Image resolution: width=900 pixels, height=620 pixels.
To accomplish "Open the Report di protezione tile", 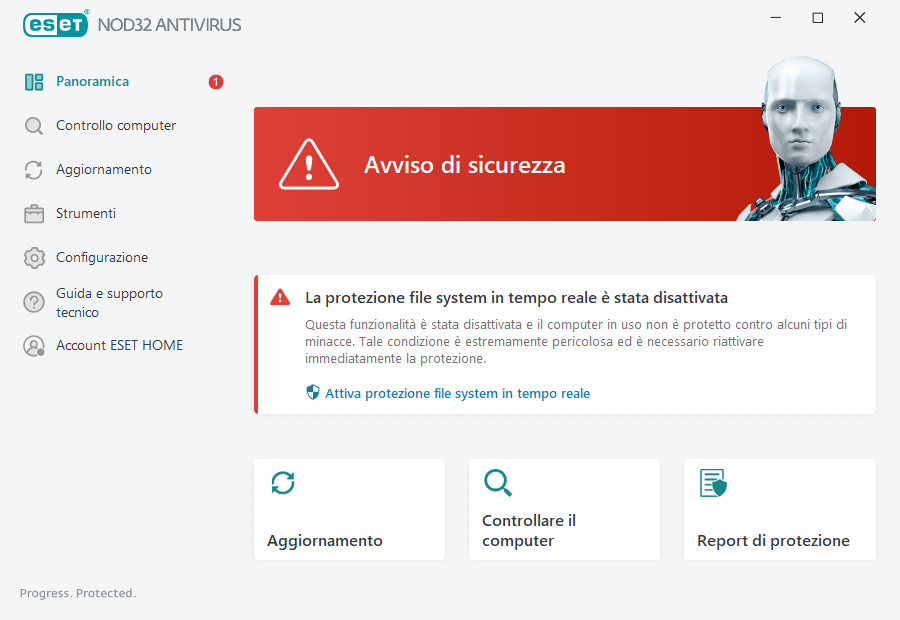I will pyautogui.click(x=779, y=509).
